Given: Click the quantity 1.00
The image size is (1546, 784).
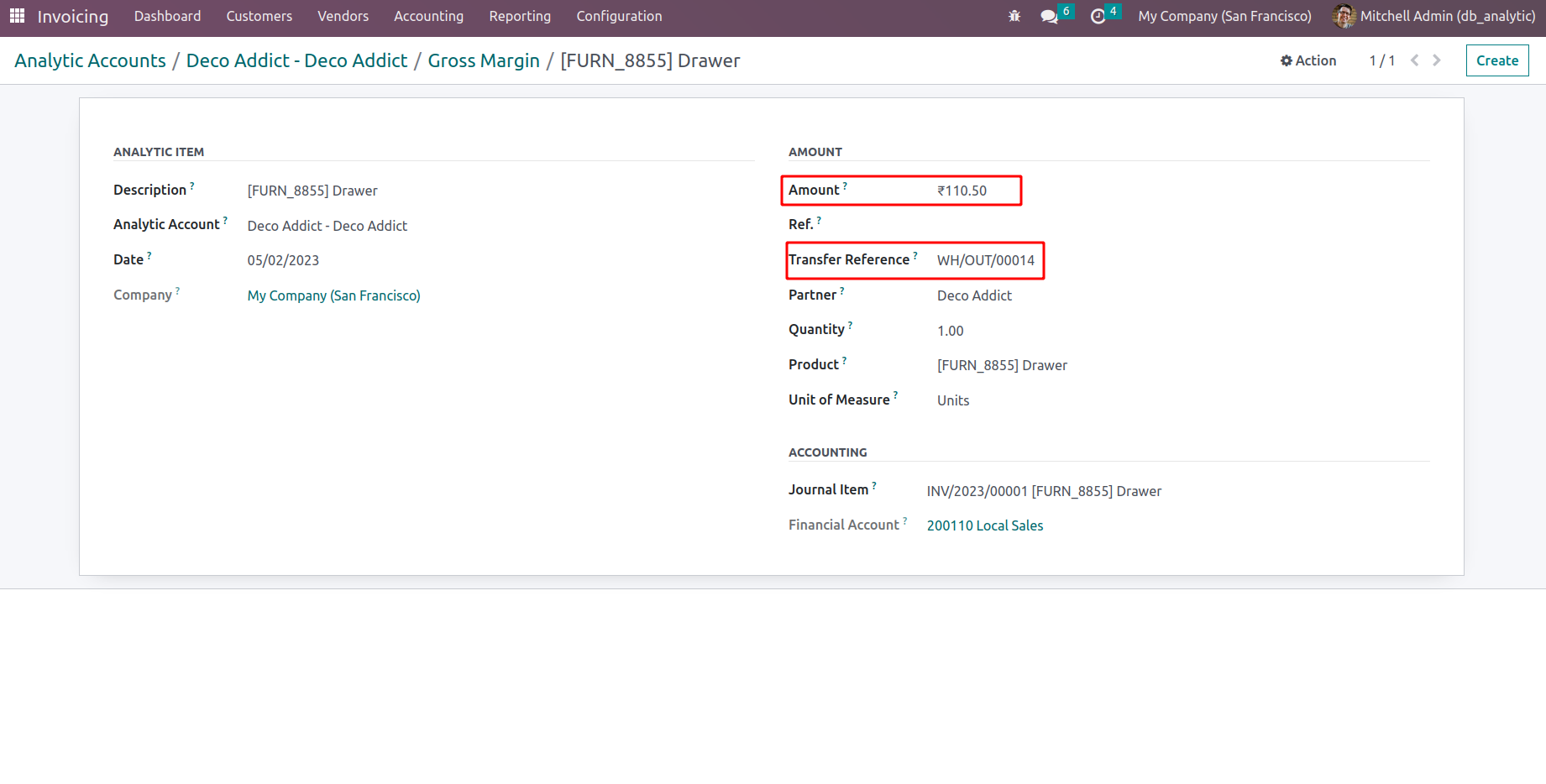Looking at the screenshot, I should 951,331.
